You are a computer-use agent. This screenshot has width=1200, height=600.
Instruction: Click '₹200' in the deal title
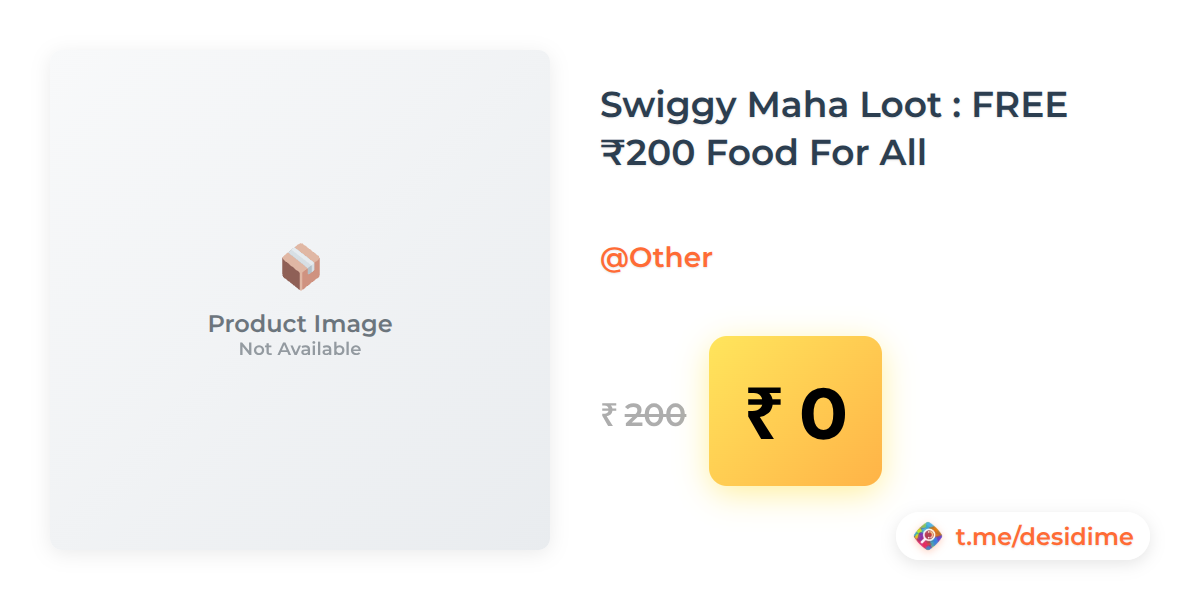(x=648, y=153)
